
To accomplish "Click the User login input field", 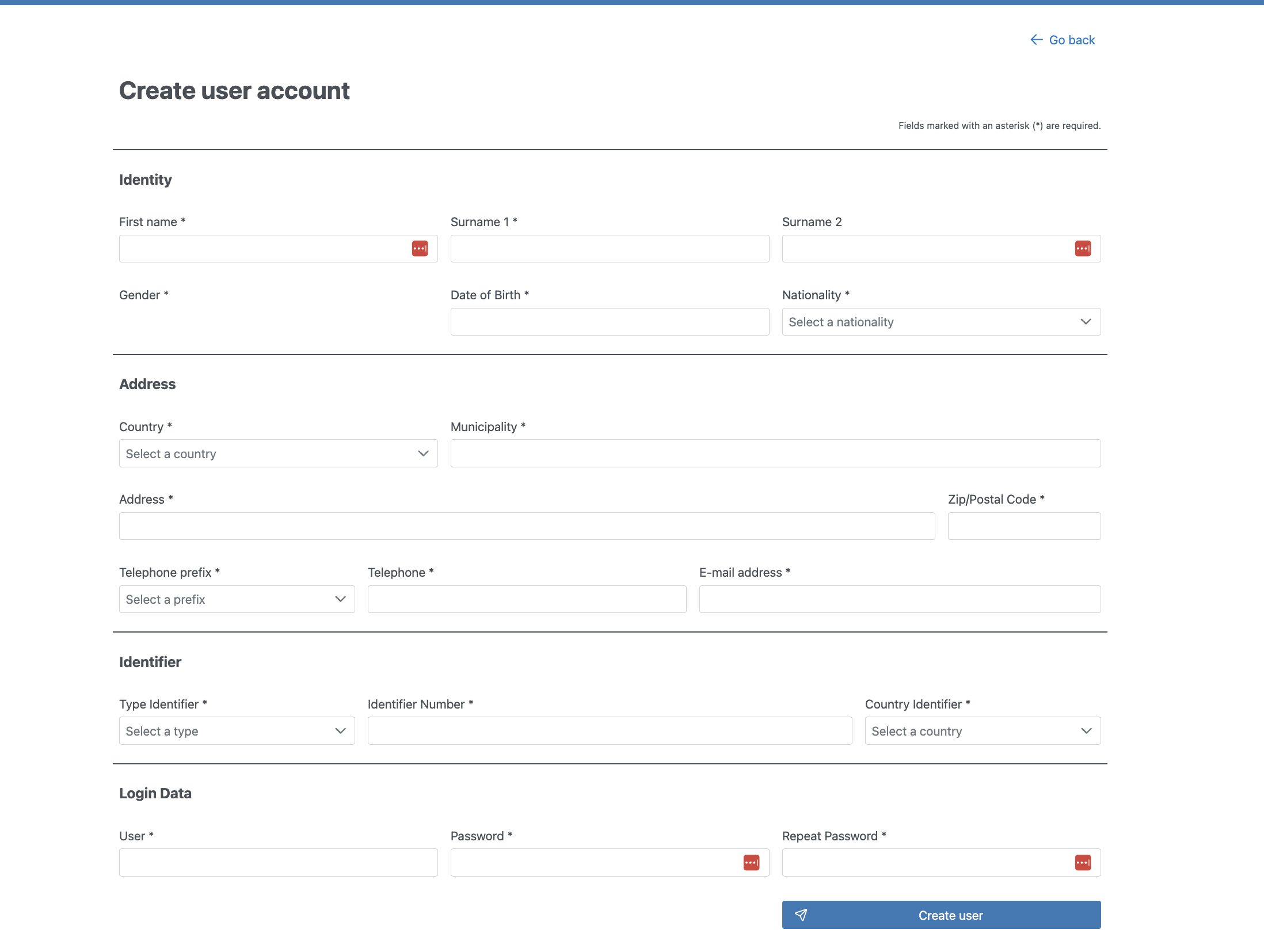I will coord(278,862).
